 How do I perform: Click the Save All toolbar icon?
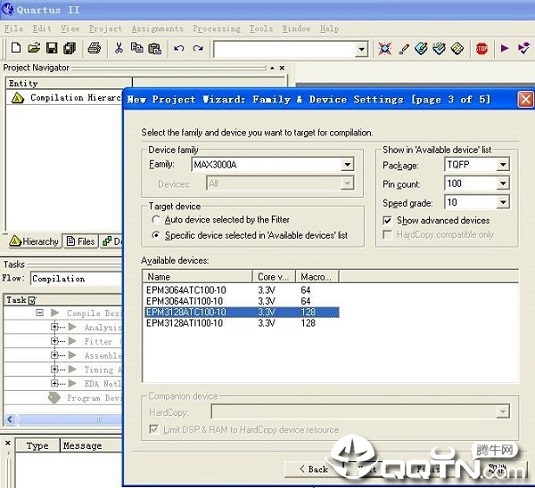(70, 48)
